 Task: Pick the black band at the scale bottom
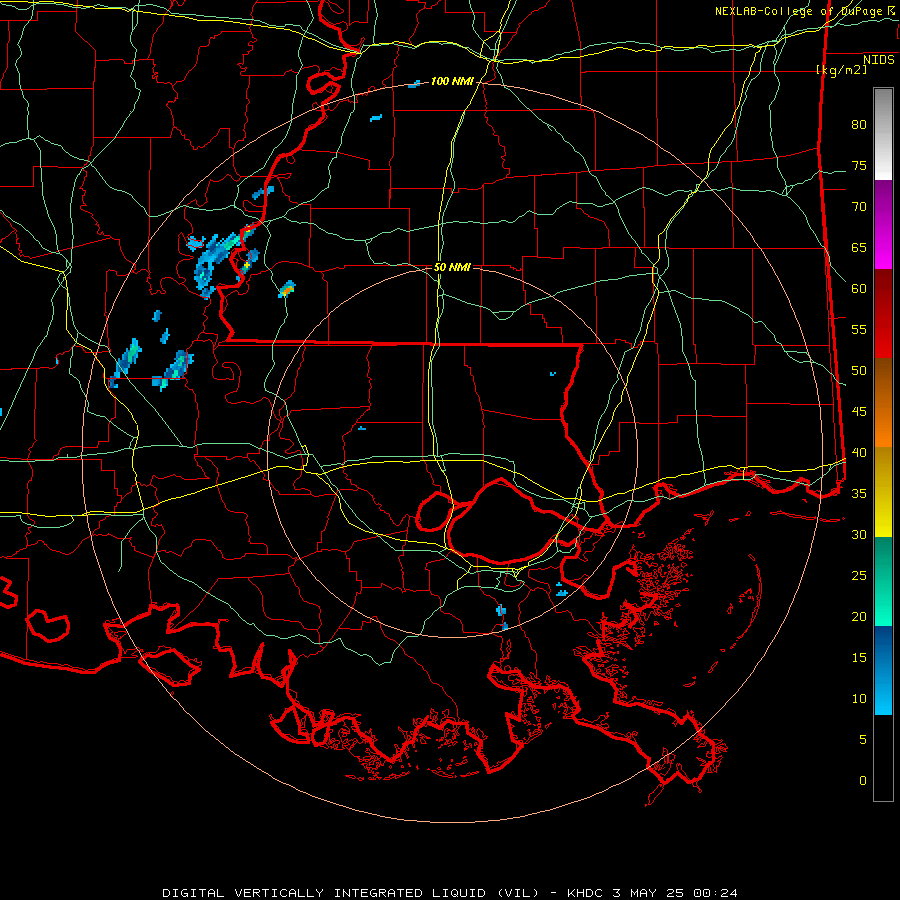click(x=883, y=758)
